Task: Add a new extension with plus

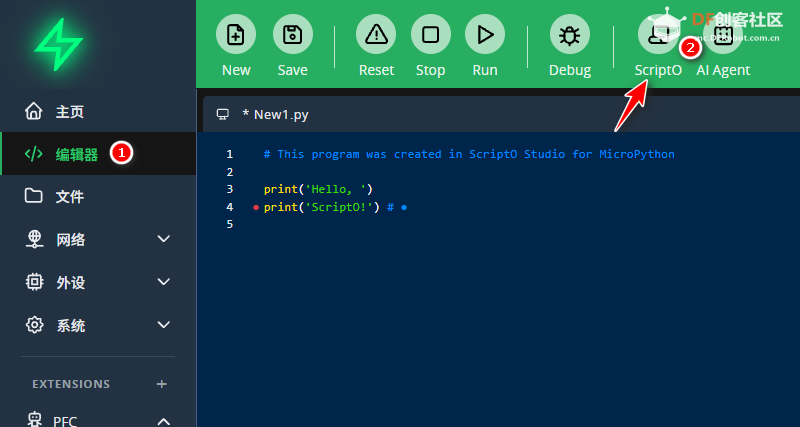Action: click(x=162, y=384)
